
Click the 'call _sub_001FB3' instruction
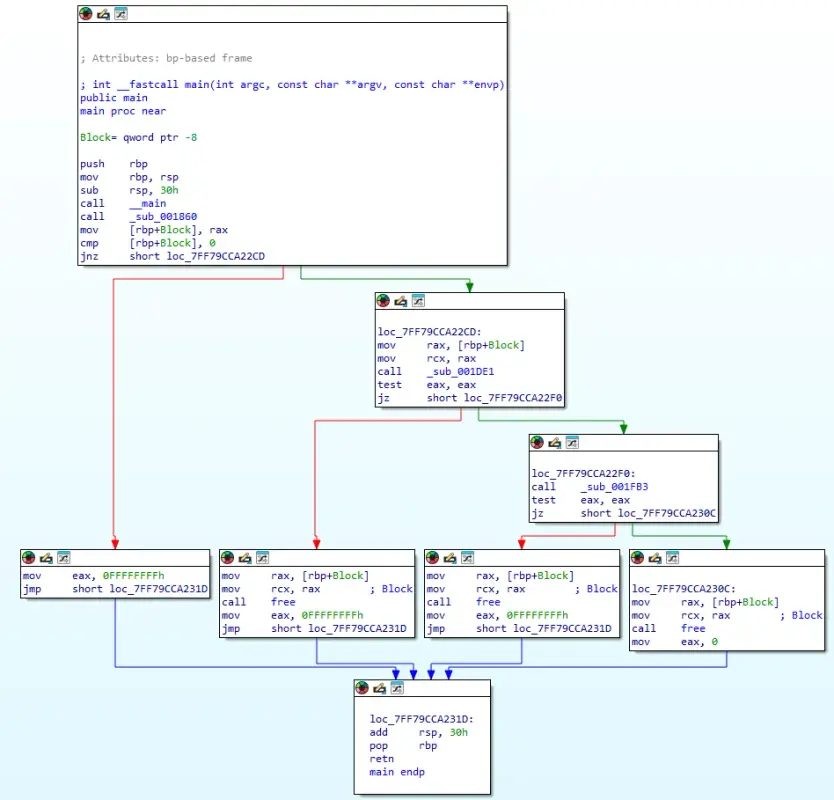click(590, 487)
